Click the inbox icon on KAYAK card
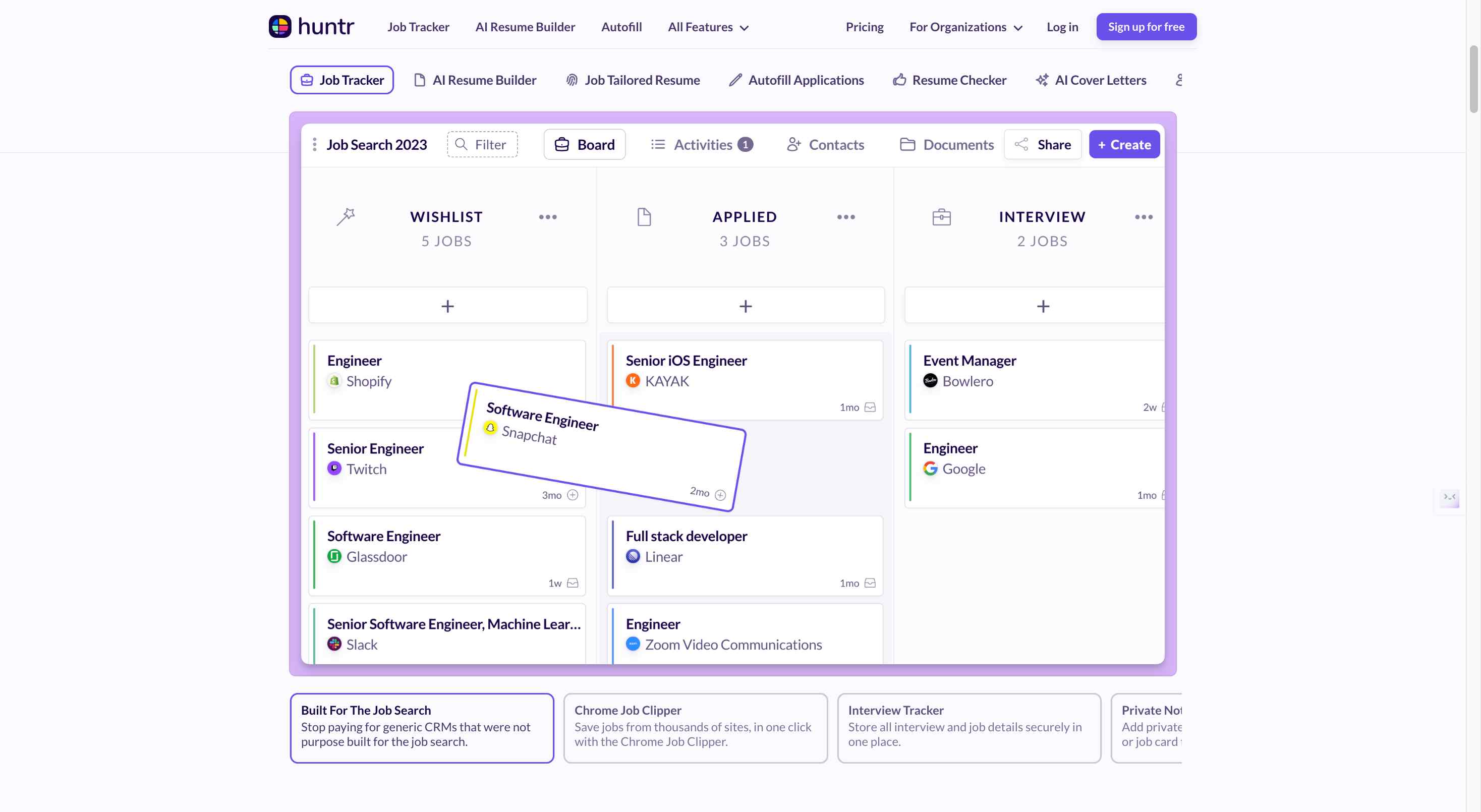The height and width of the screenshot is (812, 1481). click(x=871, y=407)
